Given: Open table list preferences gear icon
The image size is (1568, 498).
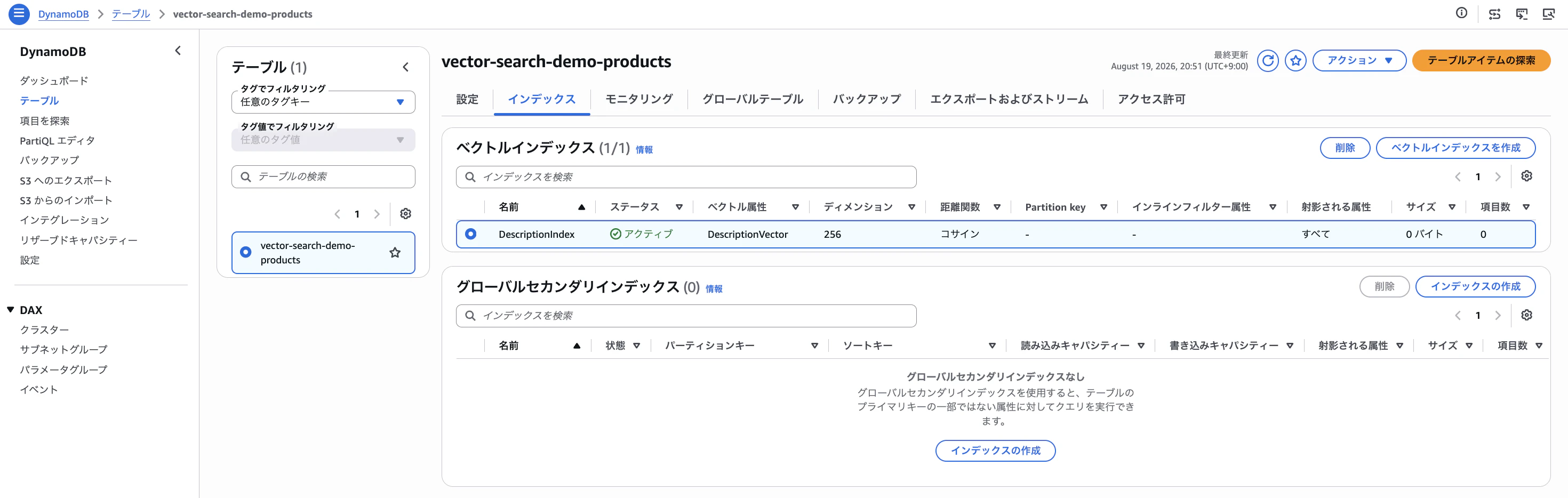Looking at the screenshot, I should point(405,214).
